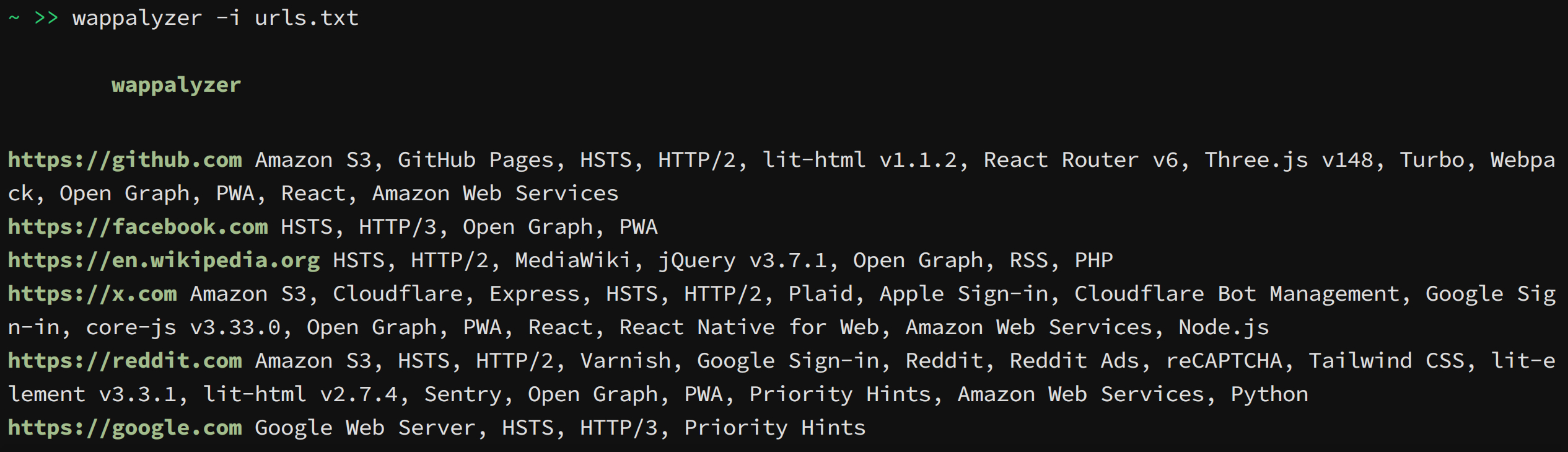This screenshot has width=1568, height=452.
Task: Click the green >> prompt symbol
Action: point(46,17)
